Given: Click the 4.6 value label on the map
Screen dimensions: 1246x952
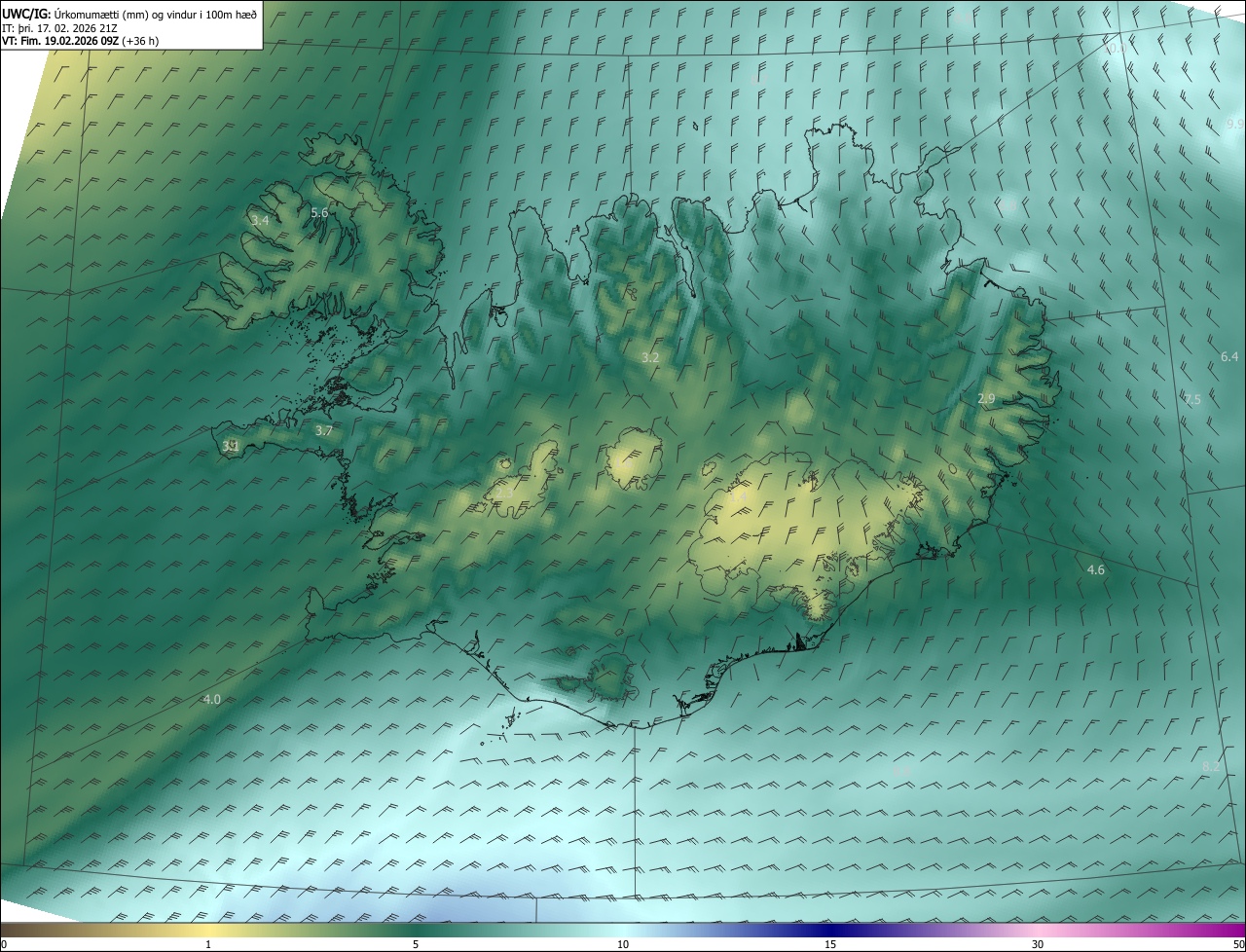Looking at the screenshot, I should 1095,569.
